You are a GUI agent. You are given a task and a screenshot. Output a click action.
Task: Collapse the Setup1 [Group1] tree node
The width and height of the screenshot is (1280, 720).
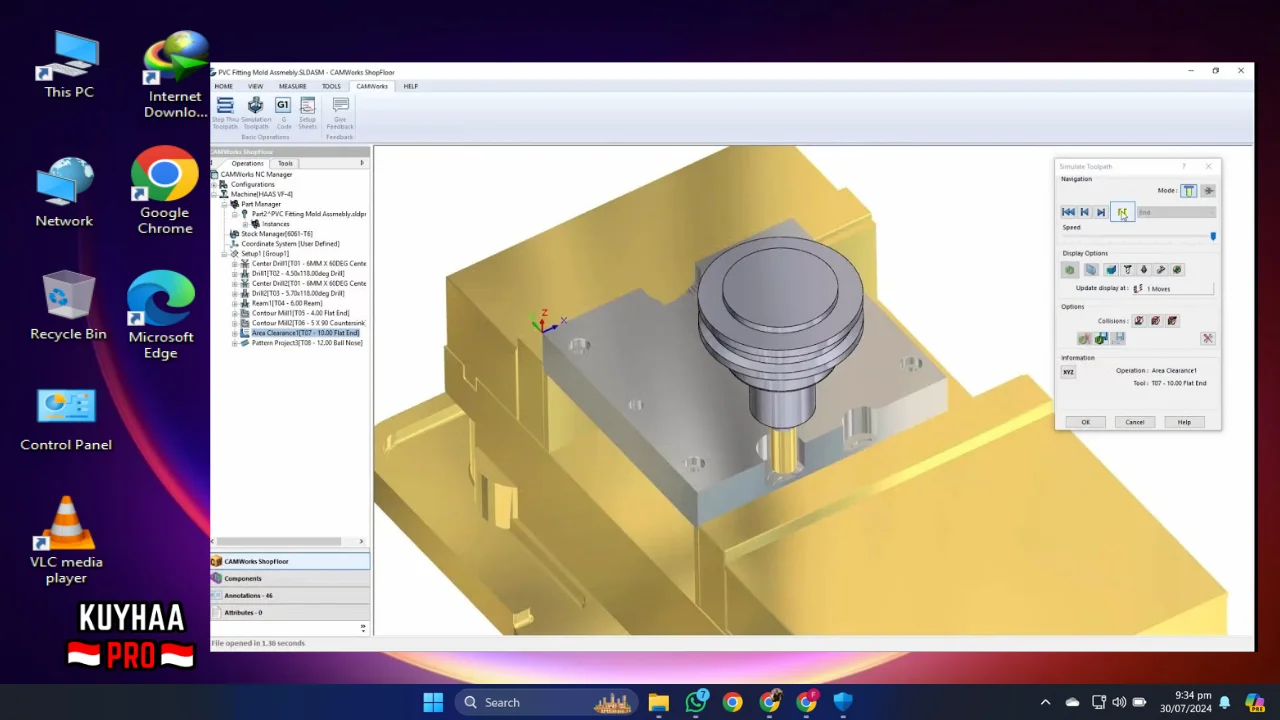pos(225,254)
